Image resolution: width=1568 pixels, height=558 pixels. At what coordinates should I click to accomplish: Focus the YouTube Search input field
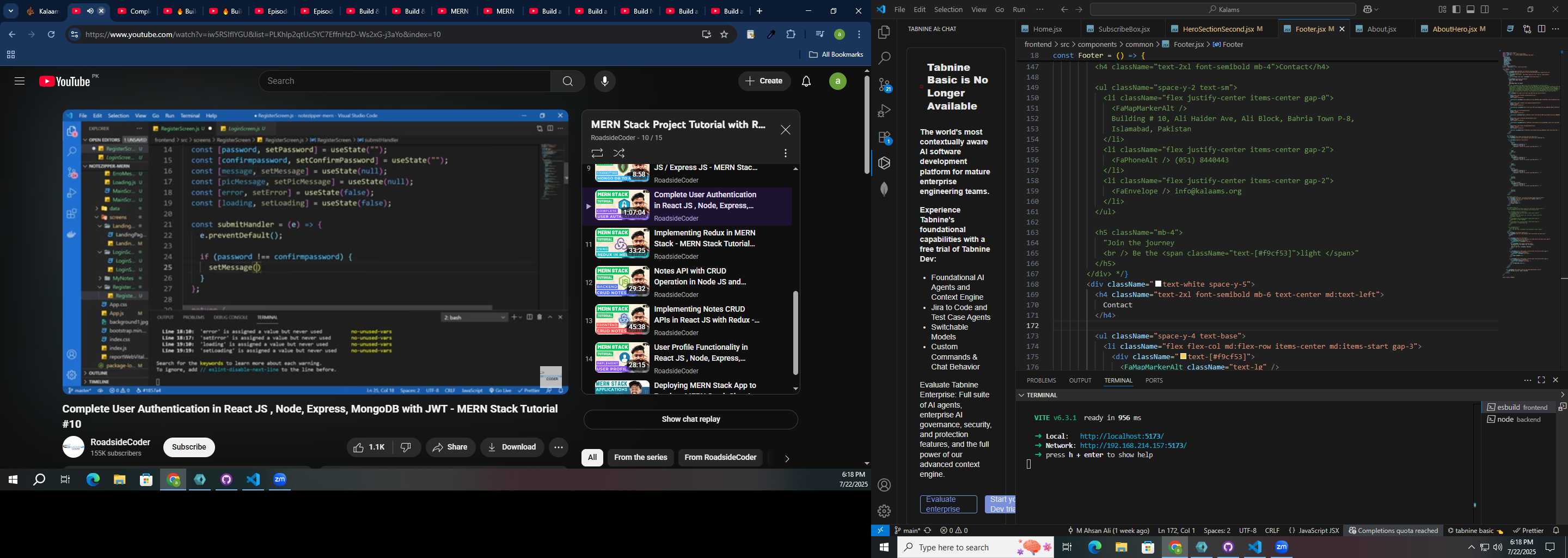click(x=404, y=81)
